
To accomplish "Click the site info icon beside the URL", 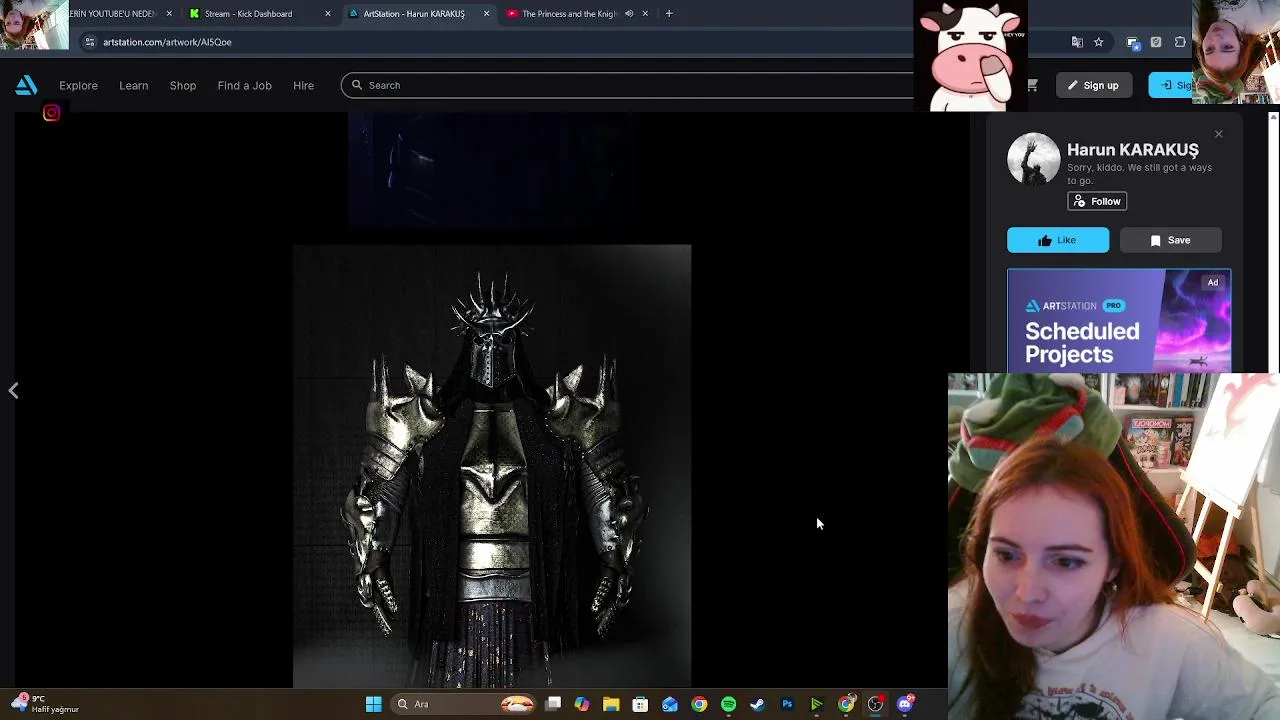I will coord(89,42).
